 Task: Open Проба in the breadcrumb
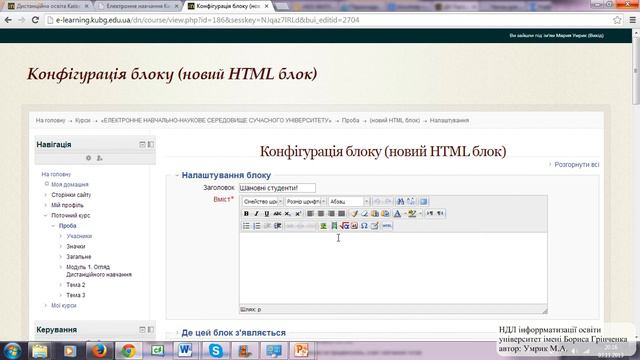coord(350,120)
